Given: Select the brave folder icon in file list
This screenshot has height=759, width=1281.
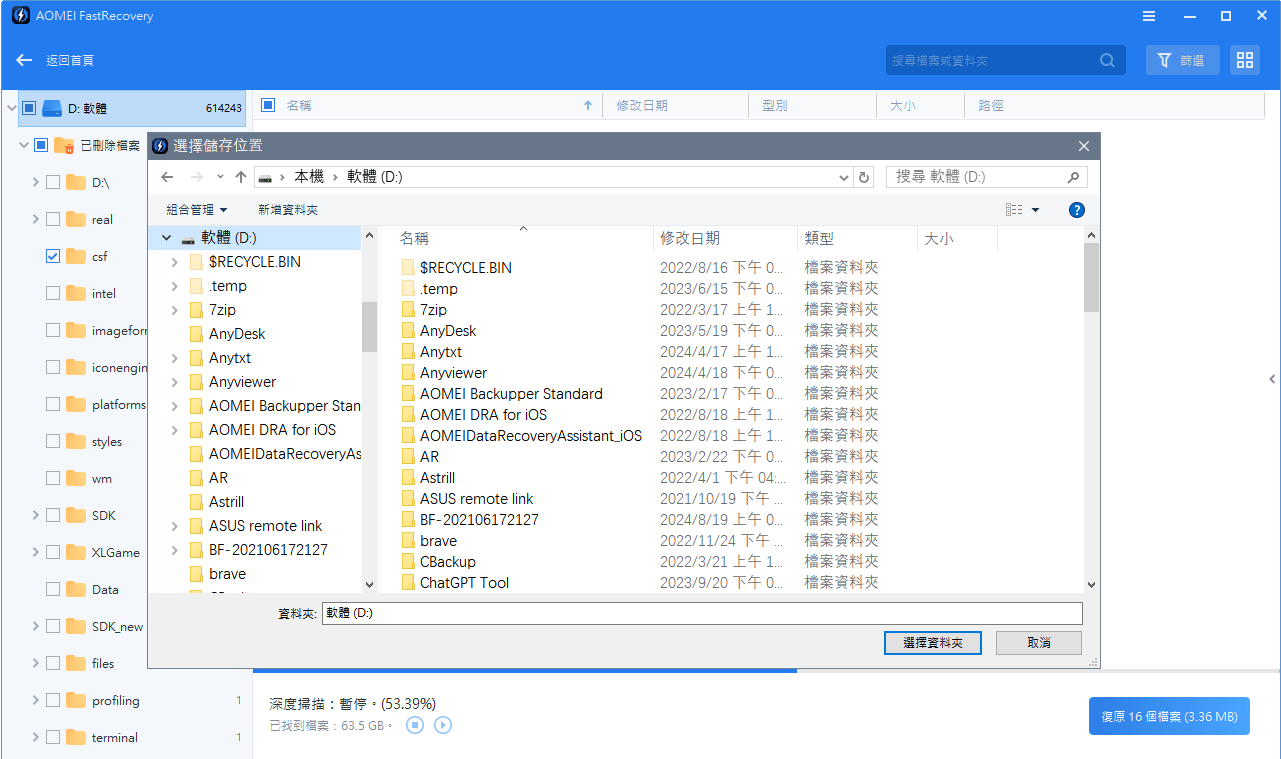Looking at the screenshot, I should coord(408,541).
